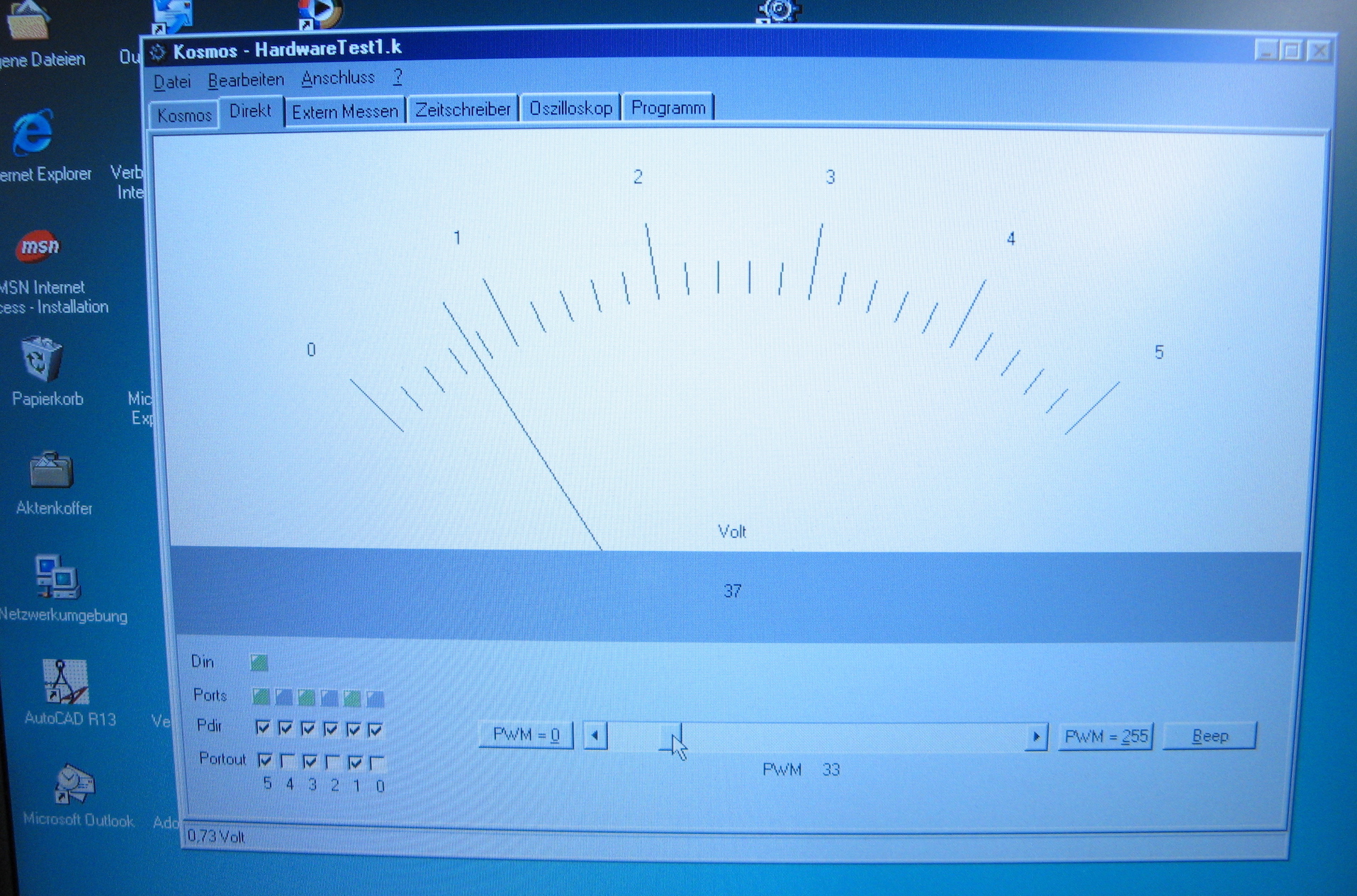Click the Ports indicator for port 2
1357x896 pixels.
(x=329, y=698)
